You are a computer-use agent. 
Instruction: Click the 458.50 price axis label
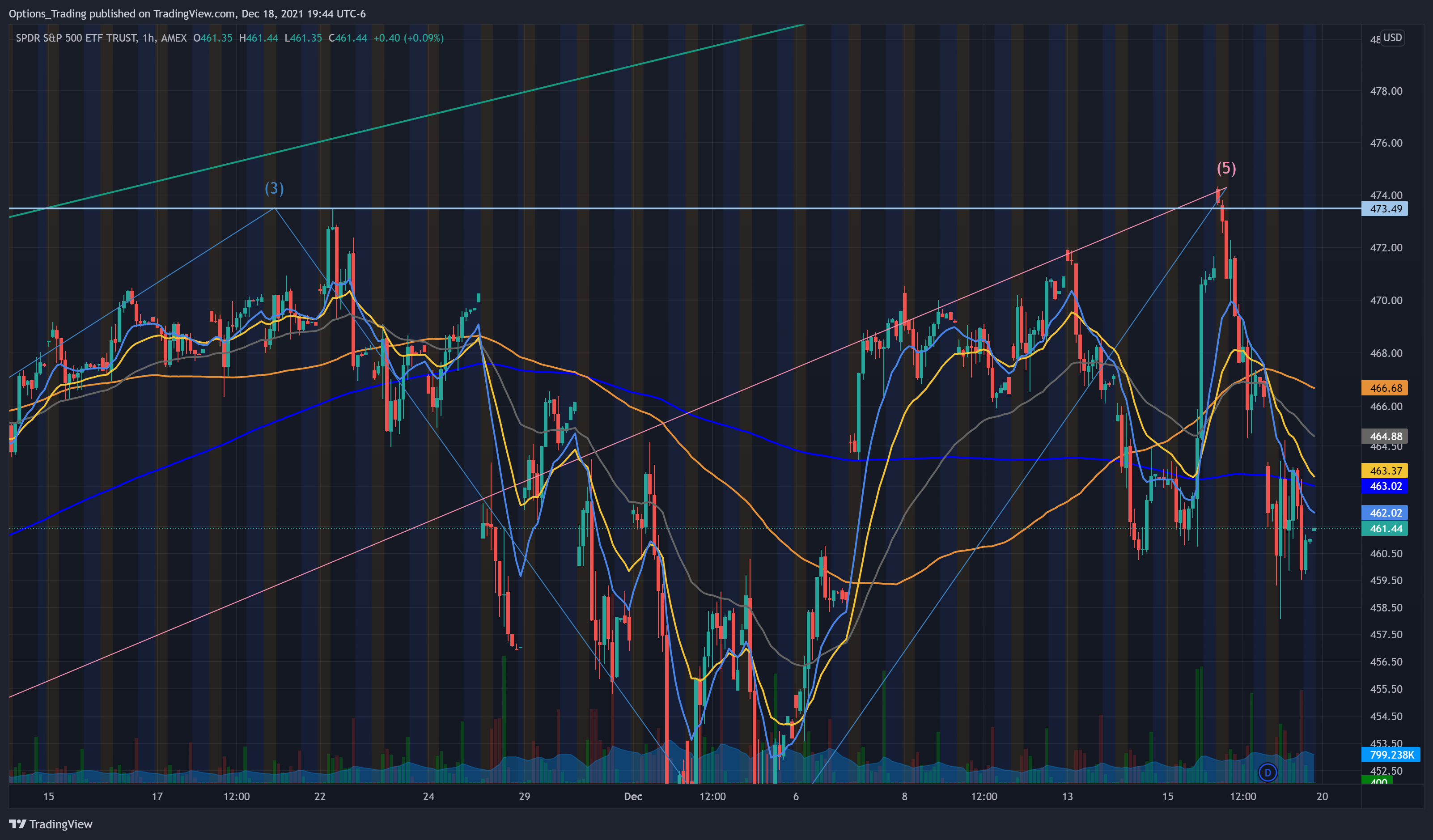(1386, 607)
